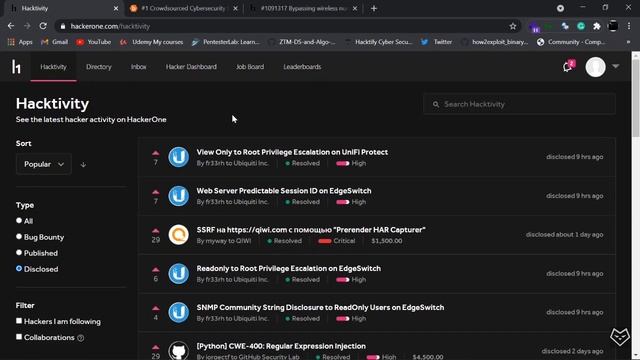
Task: Click the hackerone.com address bar
Action: click(x=288, y=26)
